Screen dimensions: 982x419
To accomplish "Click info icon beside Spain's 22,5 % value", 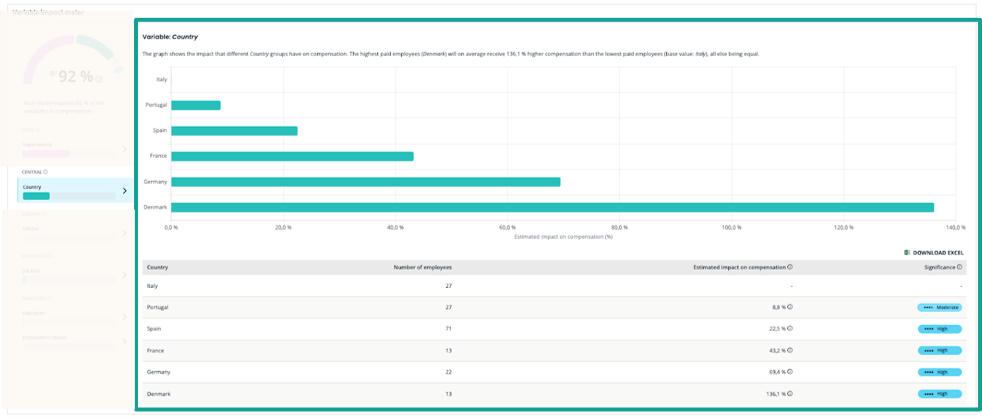I will [x=790, y=328].
